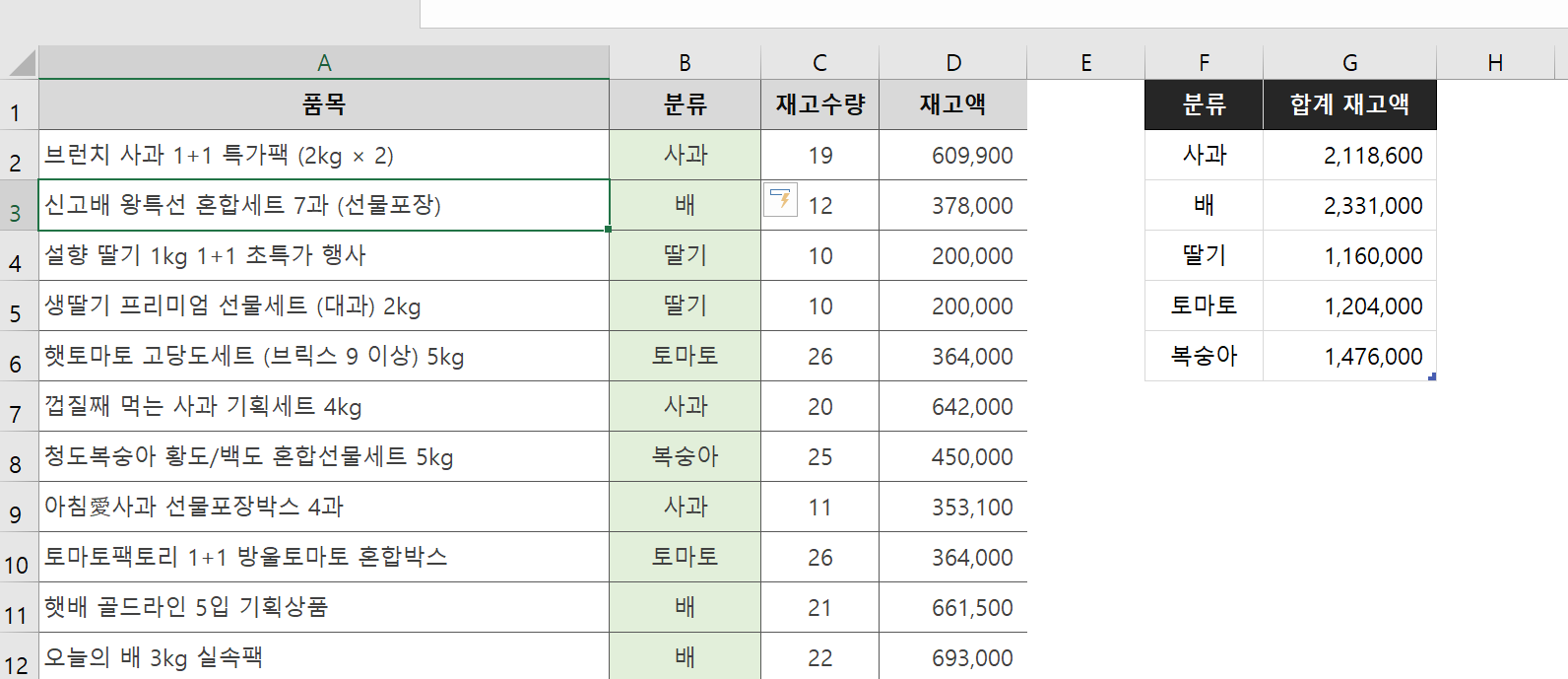1568x679 pixels.
Task: Select cell 햇토마토 고당도세트
Action: (x=324, y=356)
